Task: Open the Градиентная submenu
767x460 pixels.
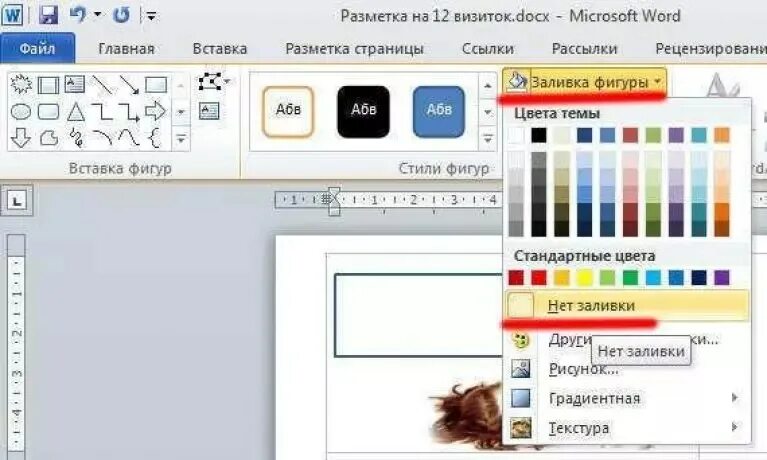Action: tap(627, 398)
